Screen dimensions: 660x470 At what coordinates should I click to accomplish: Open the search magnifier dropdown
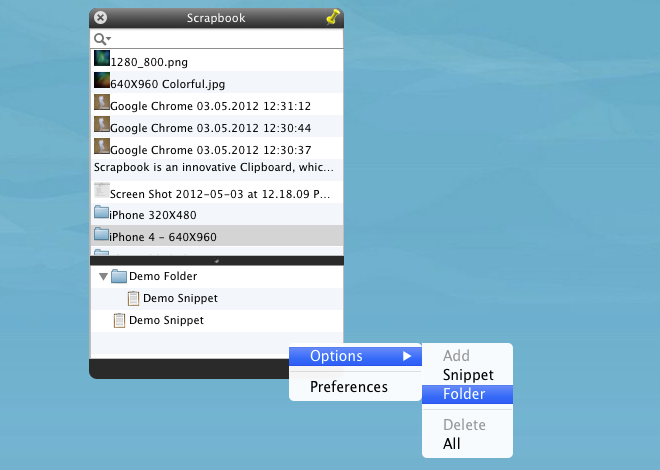coord(102,39)
